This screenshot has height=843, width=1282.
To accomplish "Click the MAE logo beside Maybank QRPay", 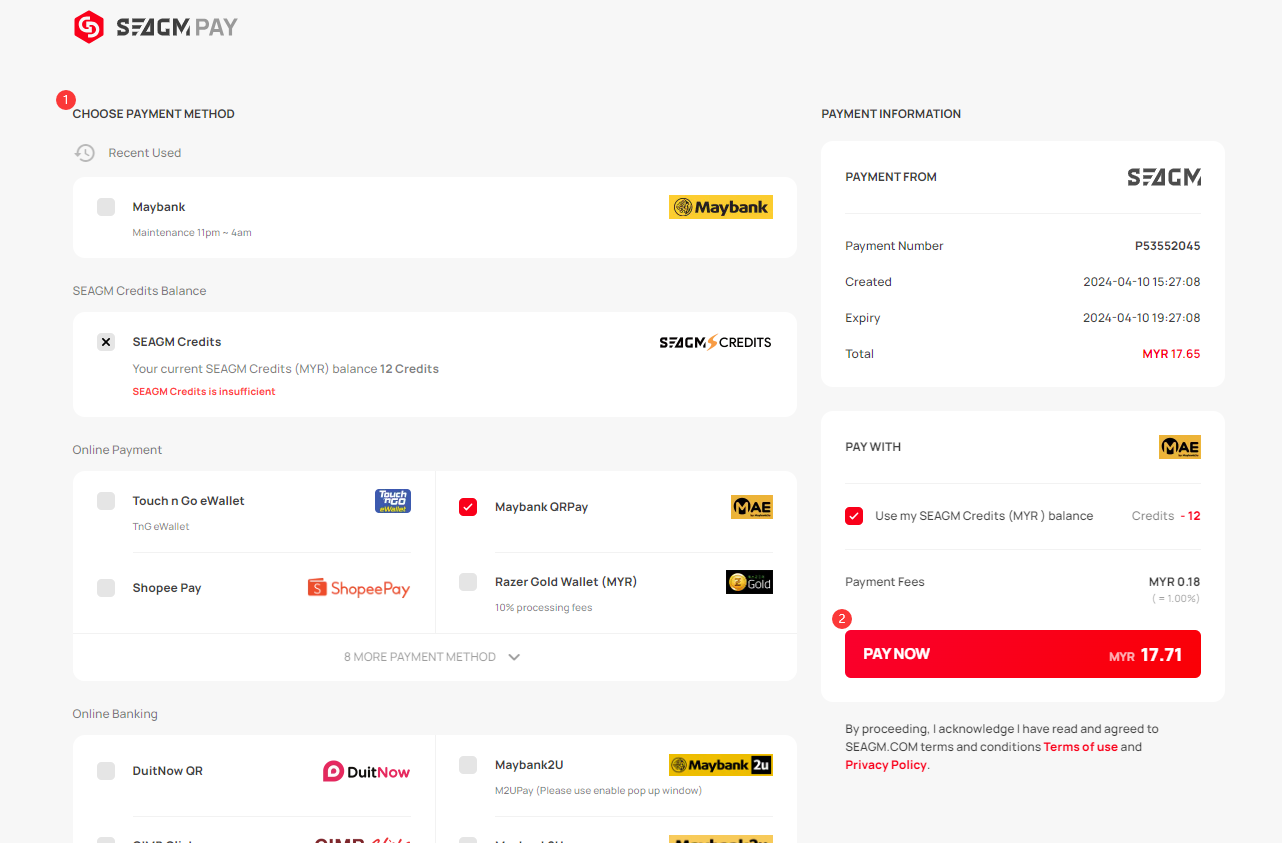I will pos(752,507).
